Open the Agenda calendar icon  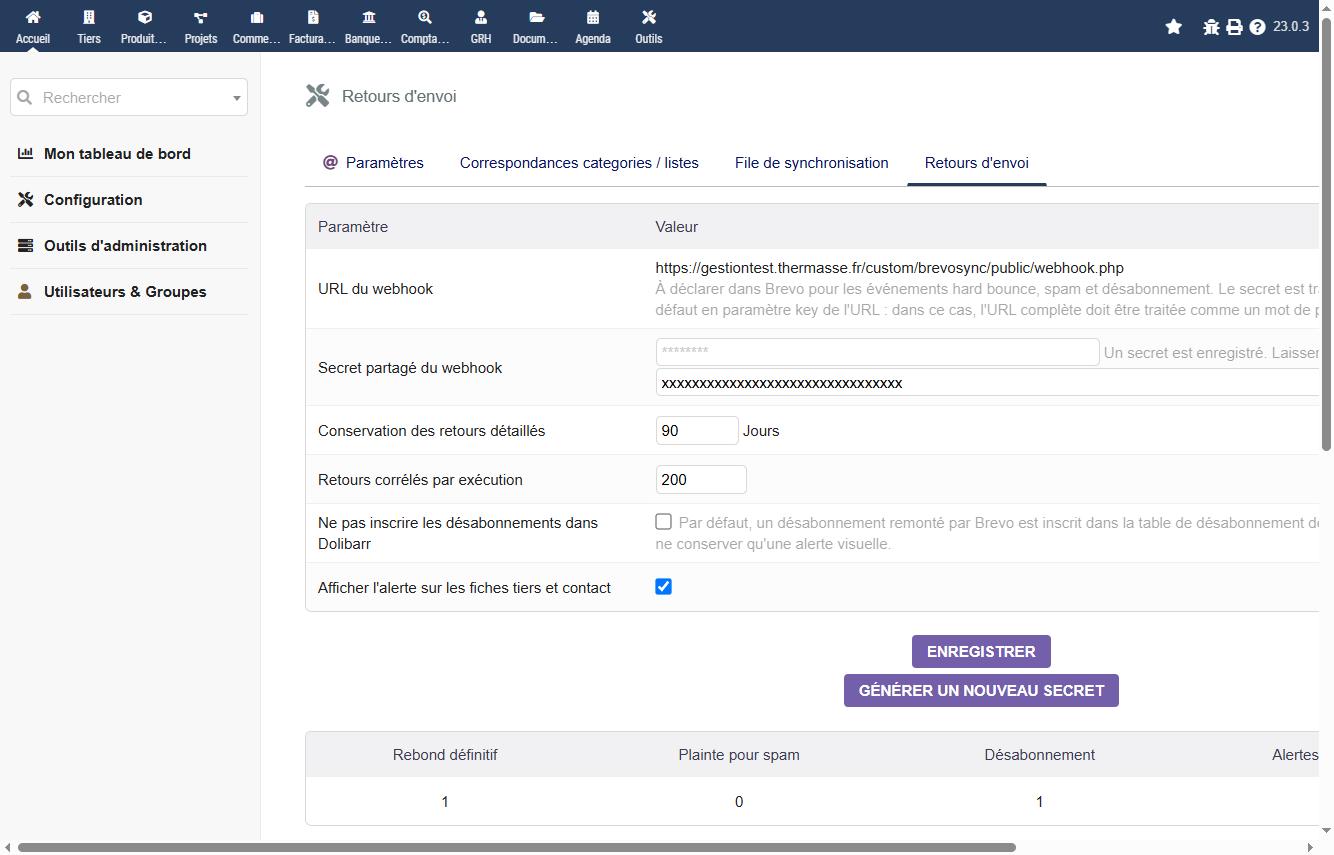click(593, 17)
